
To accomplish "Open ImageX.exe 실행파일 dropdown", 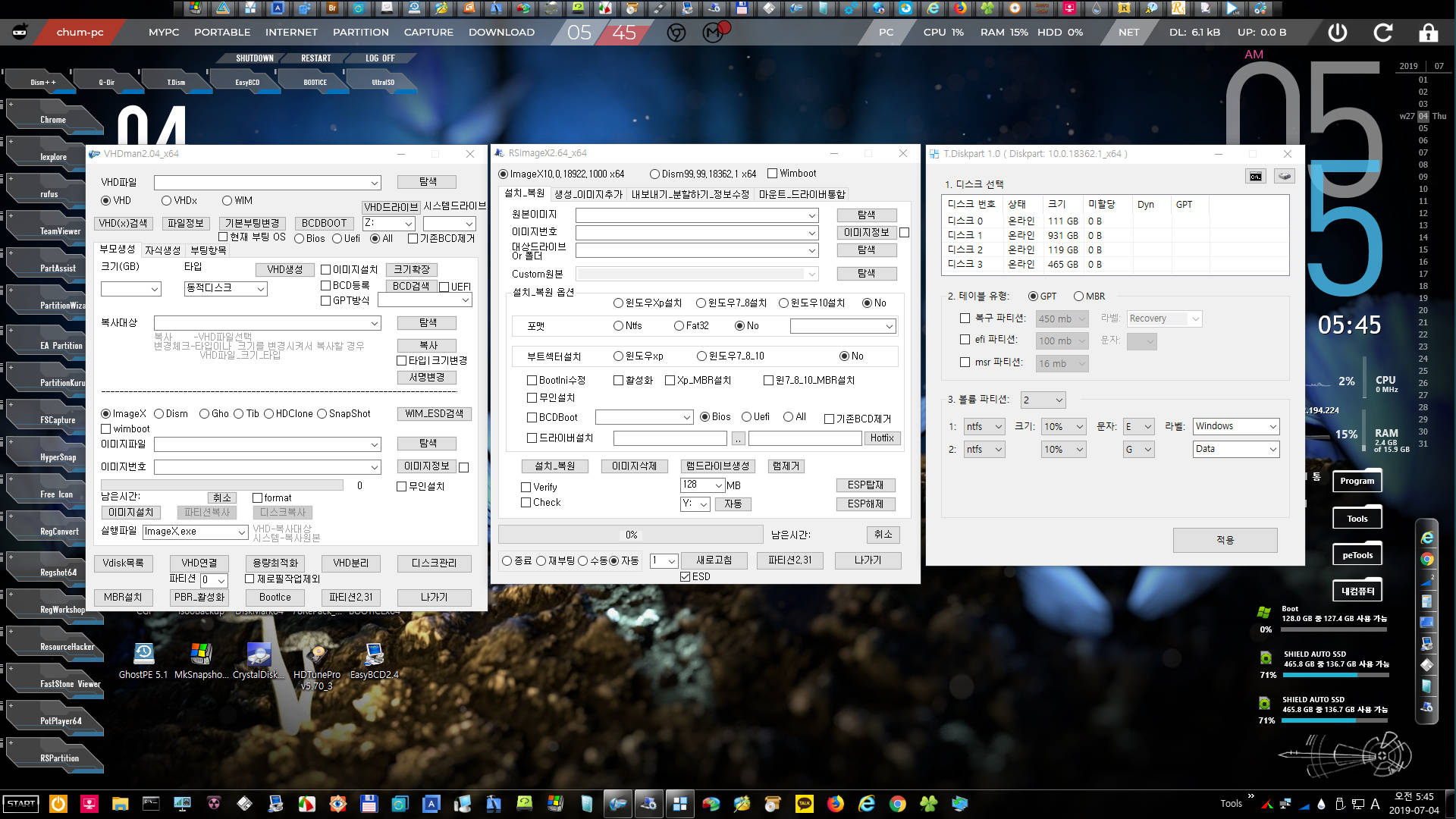I will (x=241, y=532).
